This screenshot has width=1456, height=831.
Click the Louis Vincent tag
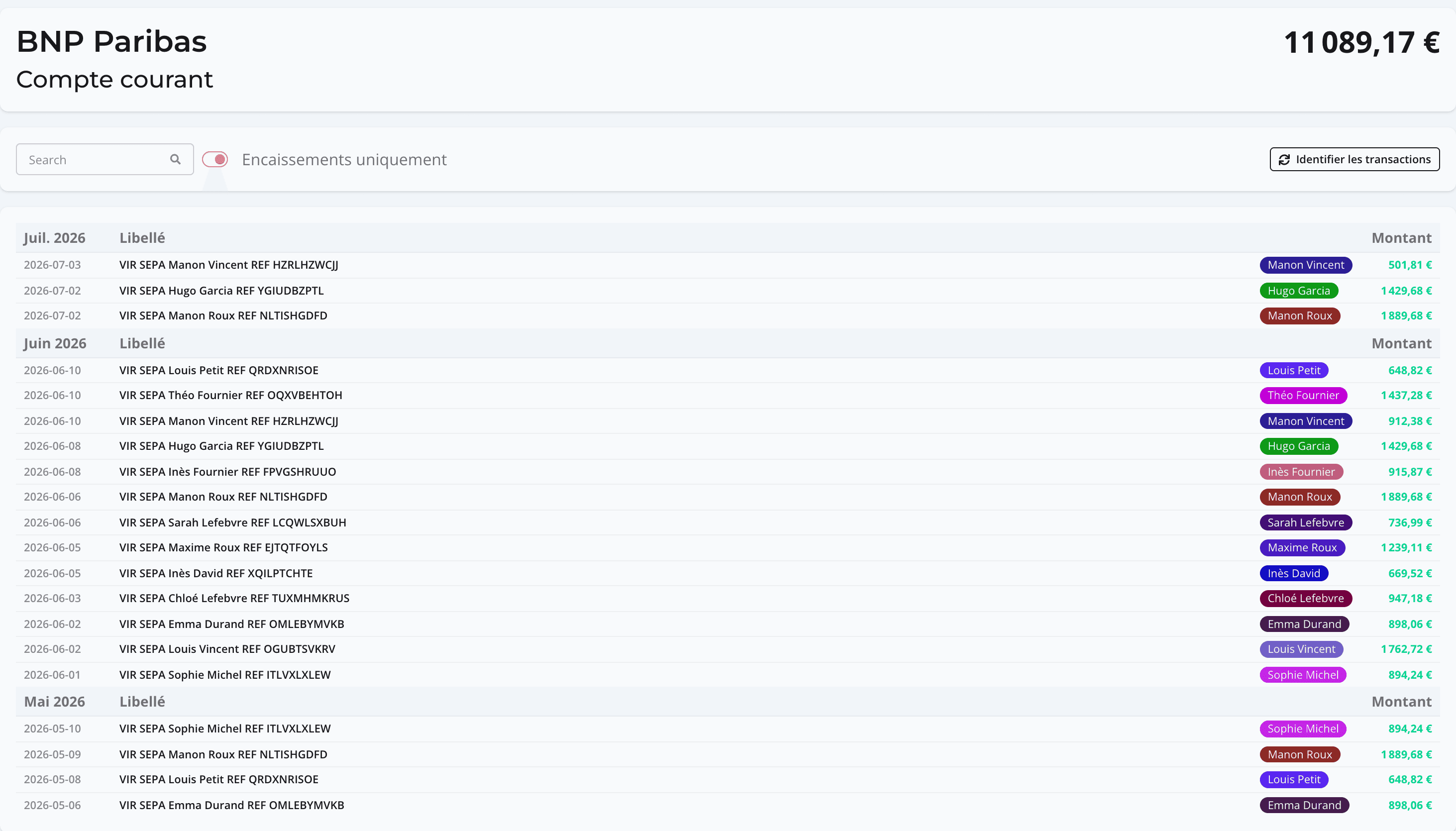coord(1301,649)
